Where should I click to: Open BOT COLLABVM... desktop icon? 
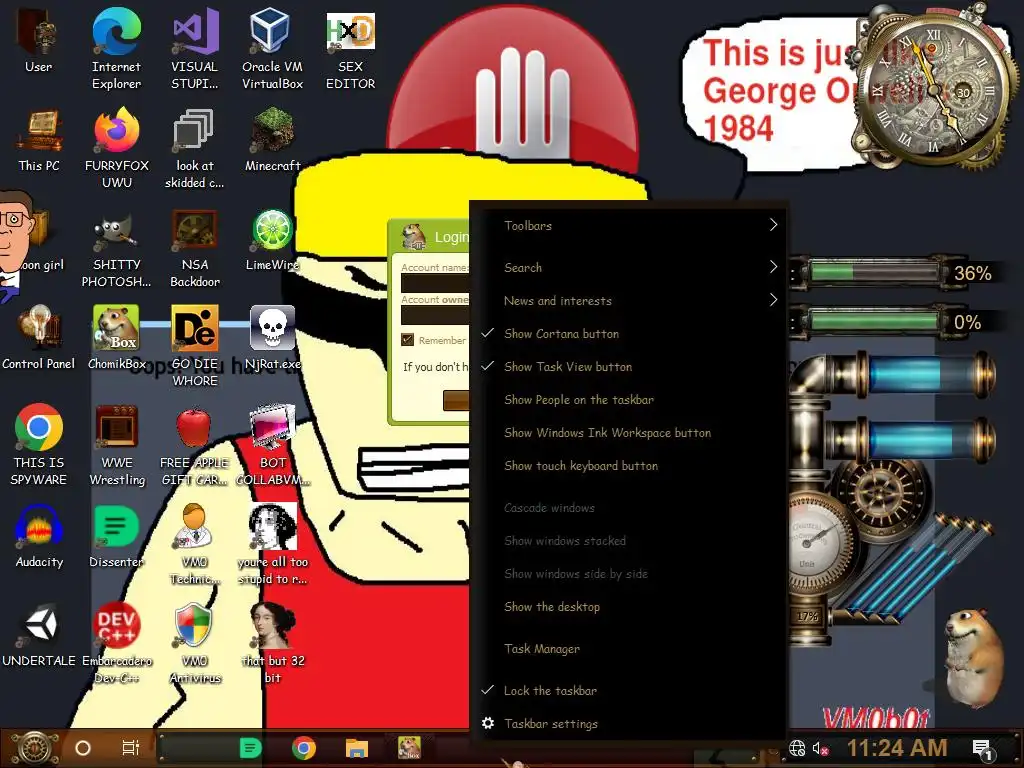tap(272, 445)
